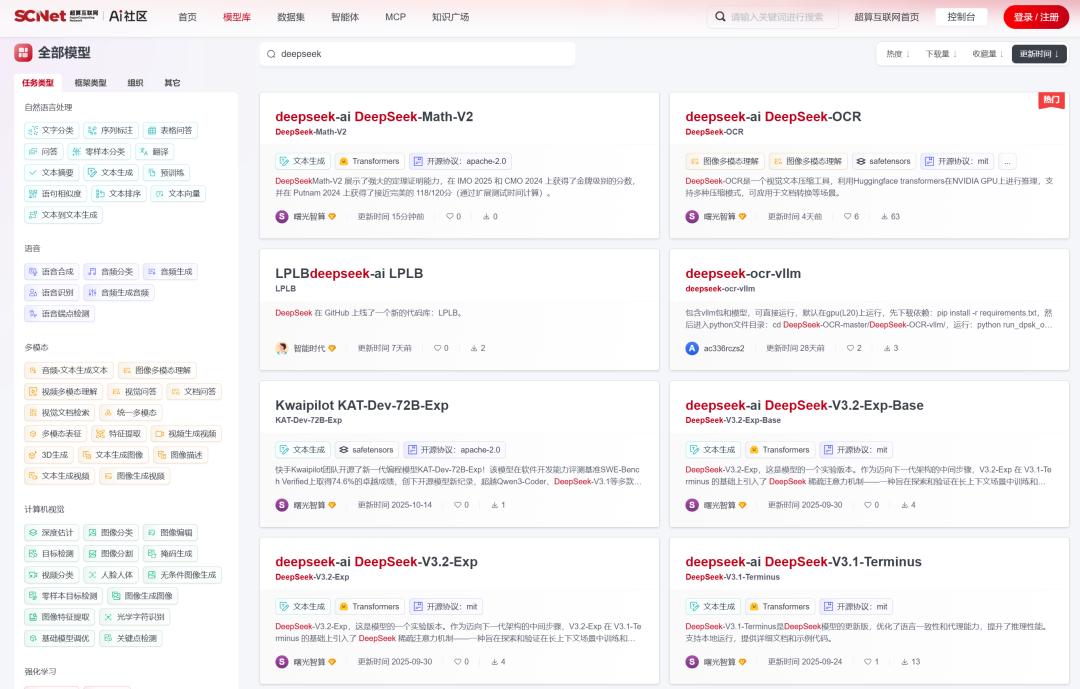
Task: Click the heart icon on DeepSeek-Math-V2 card
Action: (x=449, y=216)
